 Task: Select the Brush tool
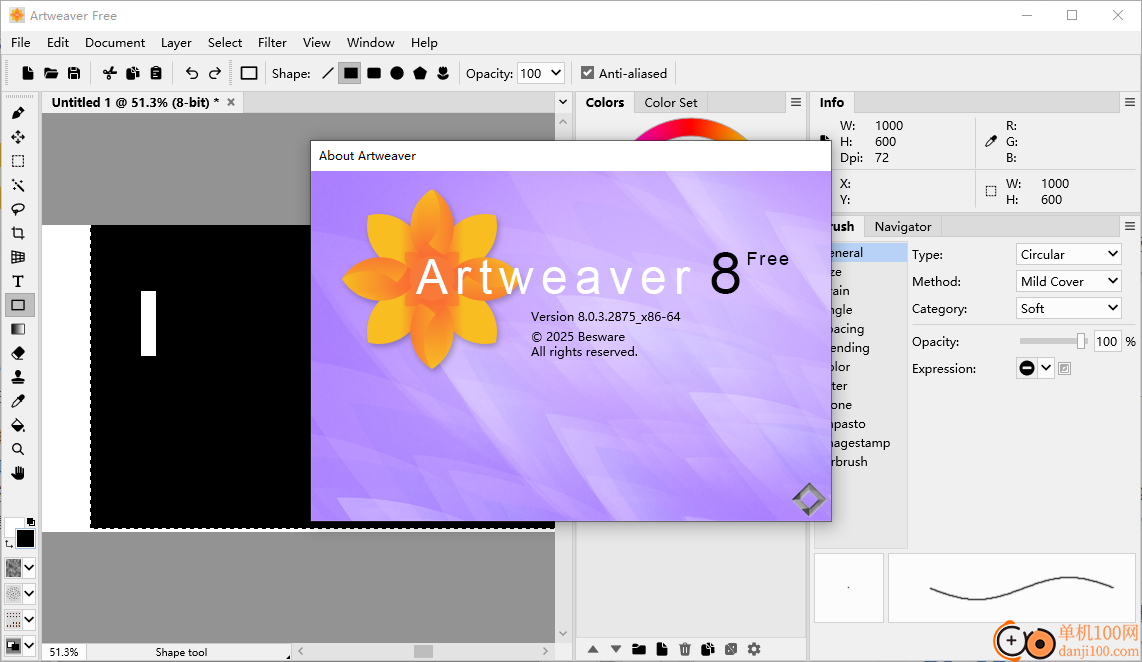(18, 113)
